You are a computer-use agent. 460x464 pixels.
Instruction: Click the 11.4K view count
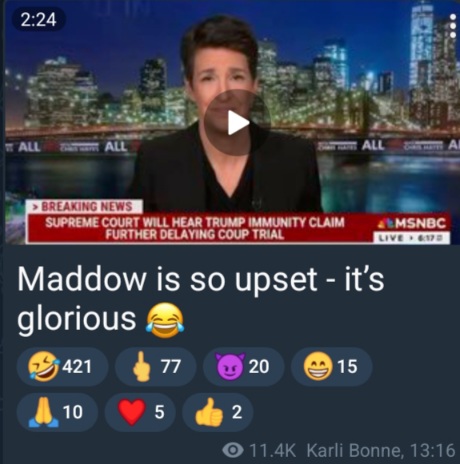tap(272, 450)
